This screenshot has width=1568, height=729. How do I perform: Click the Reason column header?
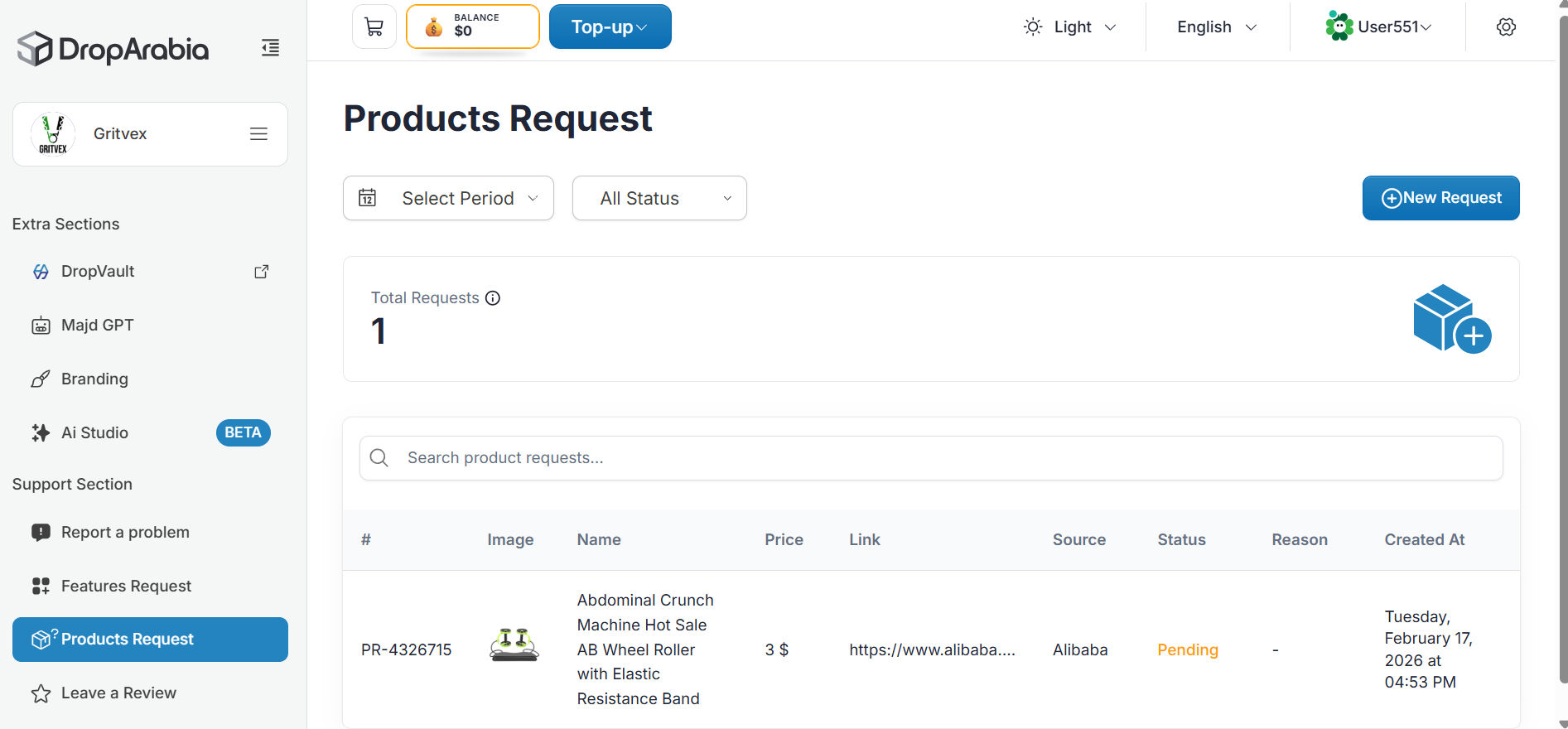click(1300, 540)
